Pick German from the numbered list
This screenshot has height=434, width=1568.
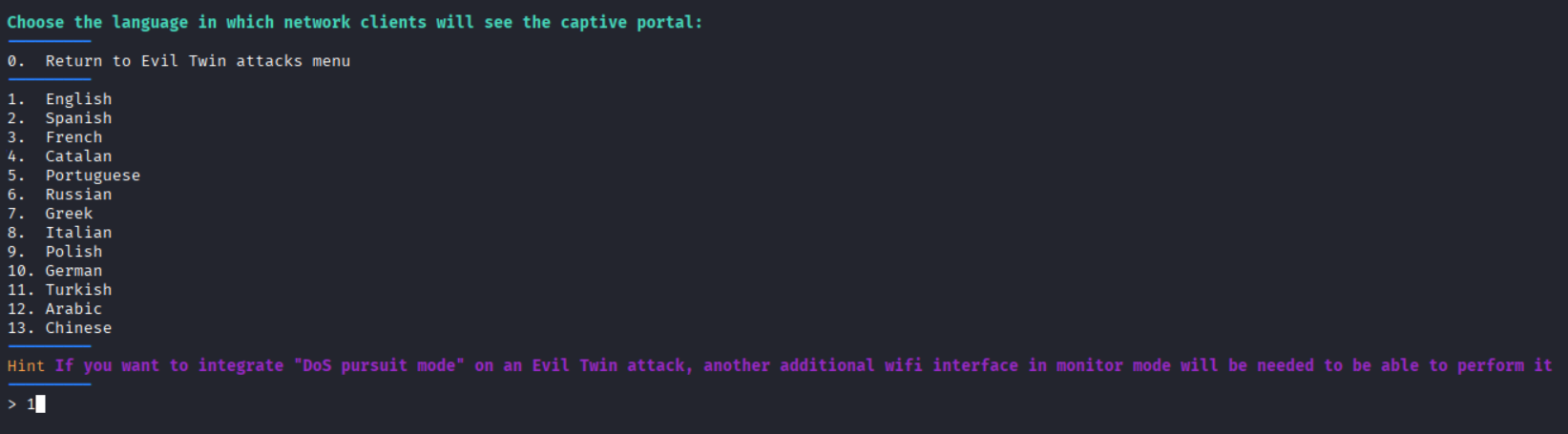coord(73,271)
